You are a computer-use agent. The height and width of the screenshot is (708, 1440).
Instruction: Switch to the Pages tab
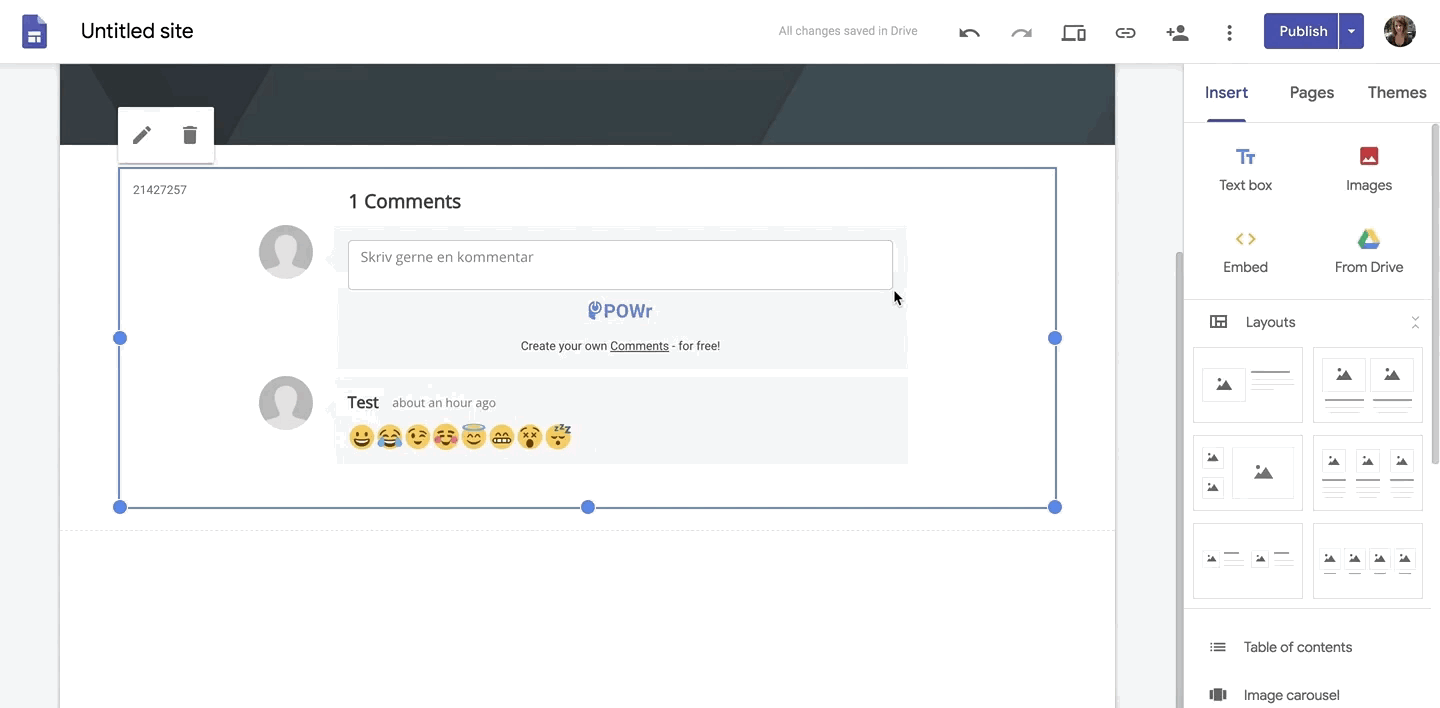point(1312,93)
